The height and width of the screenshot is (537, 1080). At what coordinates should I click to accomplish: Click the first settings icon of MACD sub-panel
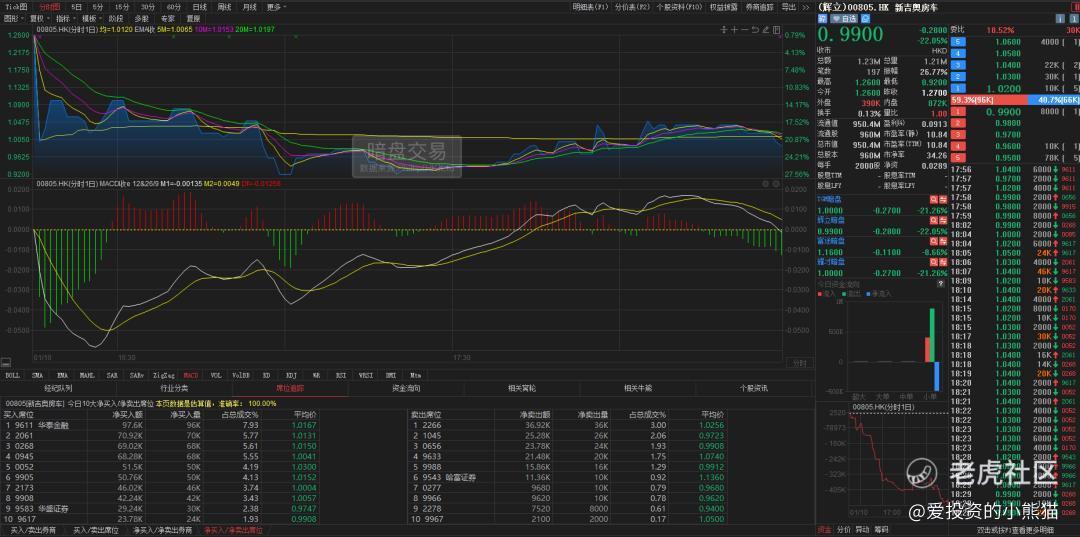tap(765, 184)
